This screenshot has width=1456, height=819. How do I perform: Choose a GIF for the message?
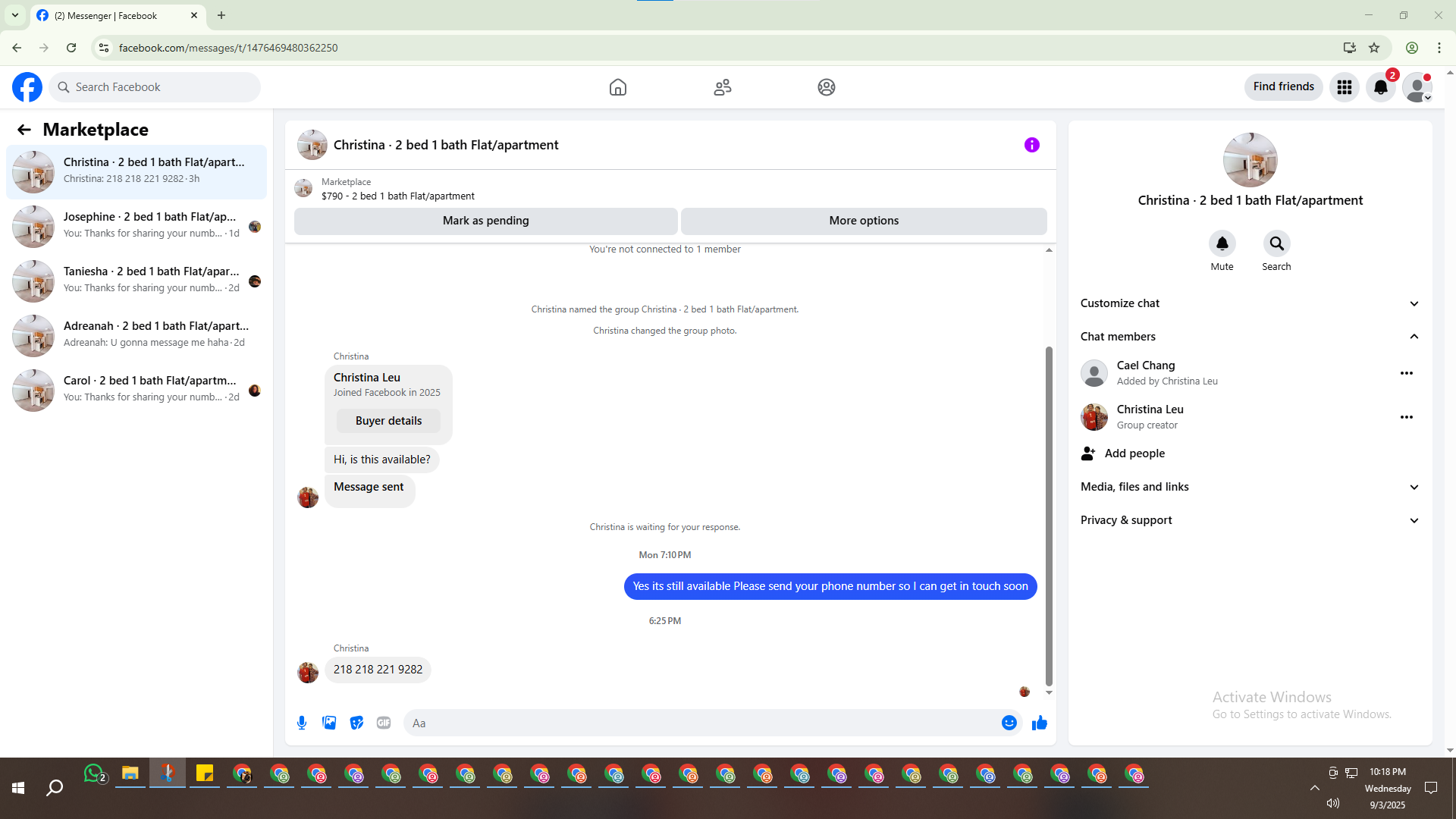click(x=384, y=723)
